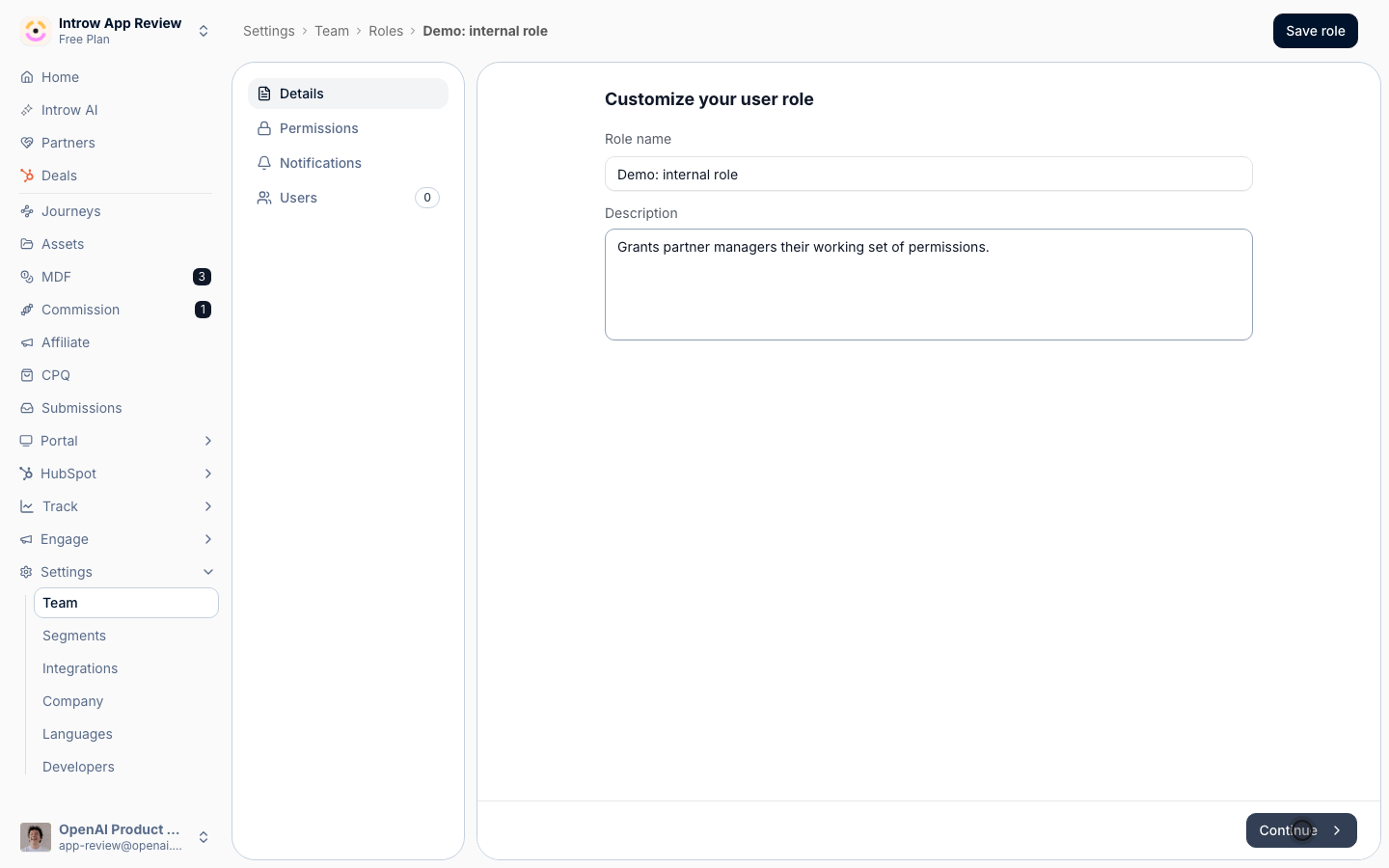This screenshot has width=1389, height=868.
Task: Click the Commission icon in sidebar
Action: (27, 310)
